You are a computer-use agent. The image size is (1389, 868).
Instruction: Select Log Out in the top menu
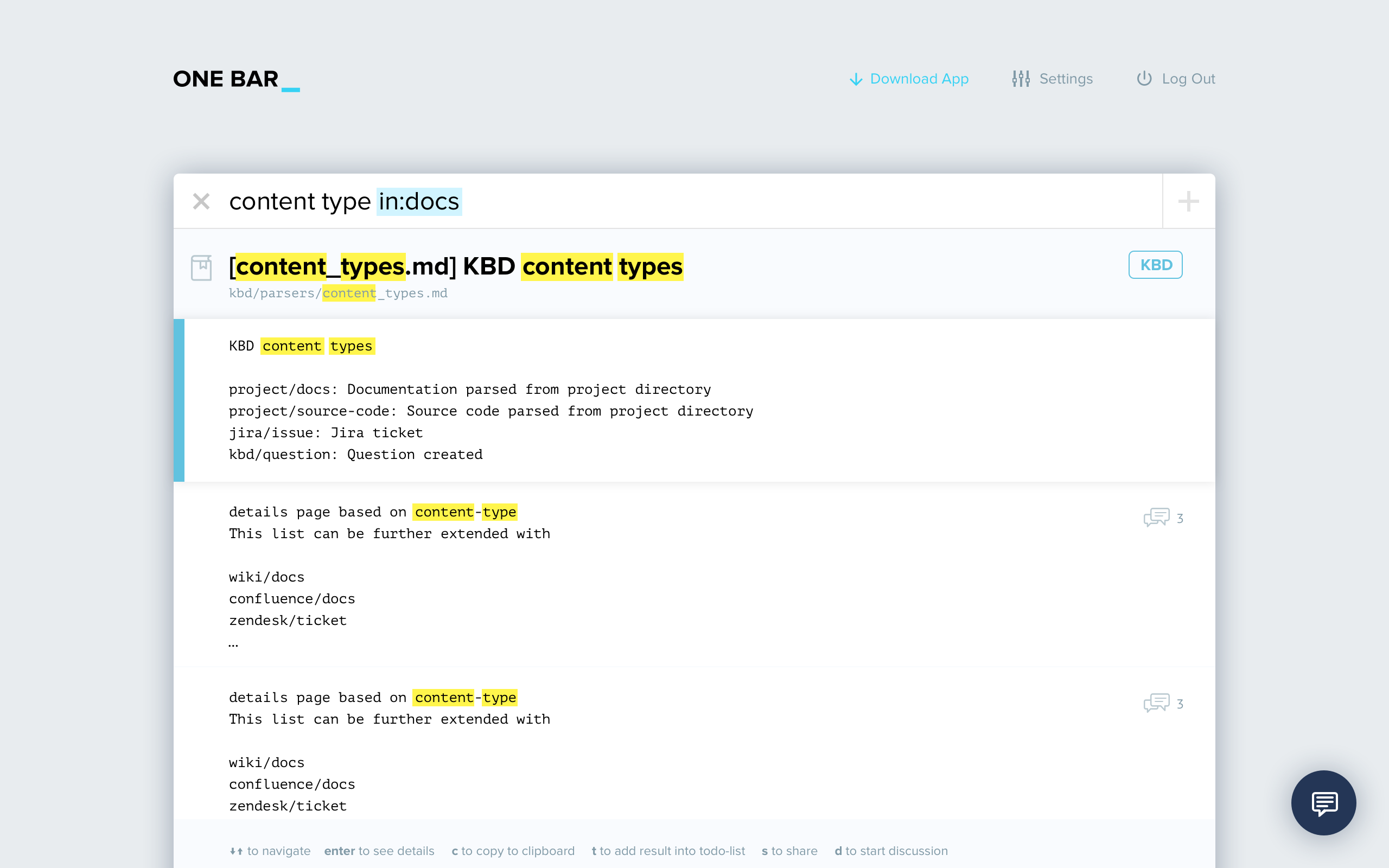[x=1188, y=79]
